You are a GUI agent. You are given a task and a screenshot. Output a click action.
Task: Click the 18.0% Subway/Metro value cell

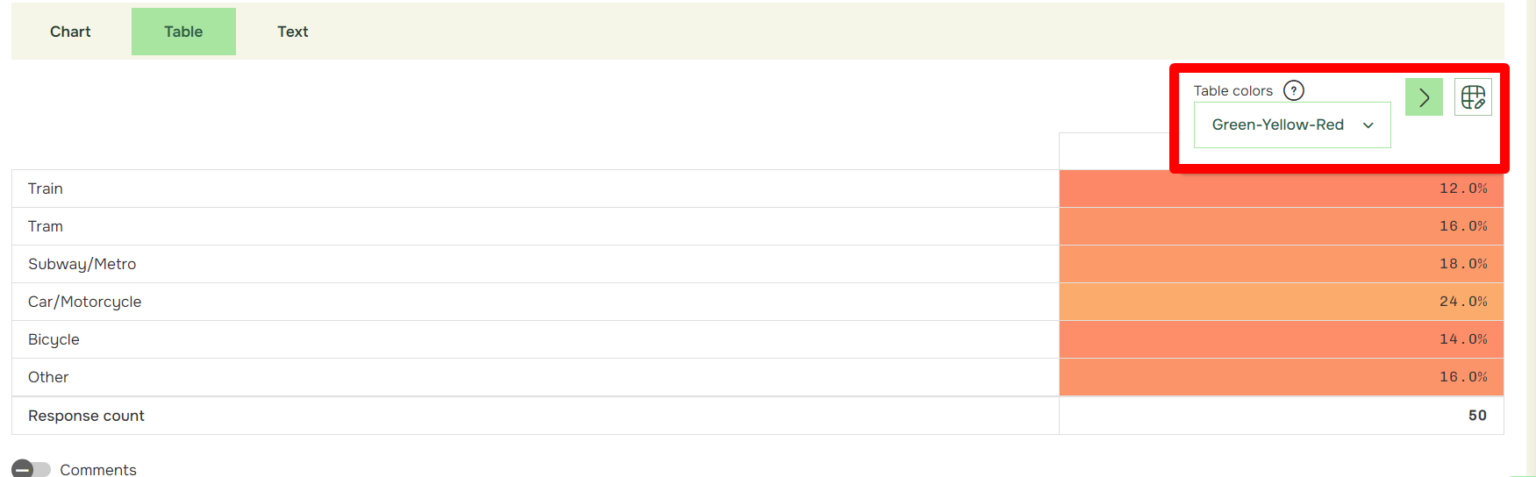pos(1281,264)
